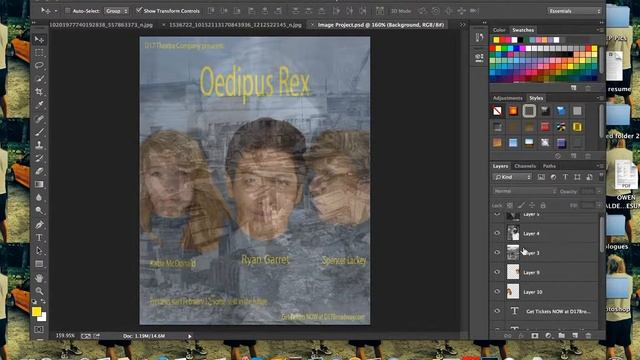Screen dimensions: 640x360
Task: Select the Clone Stamp tool
Action: tap(39, 144)
